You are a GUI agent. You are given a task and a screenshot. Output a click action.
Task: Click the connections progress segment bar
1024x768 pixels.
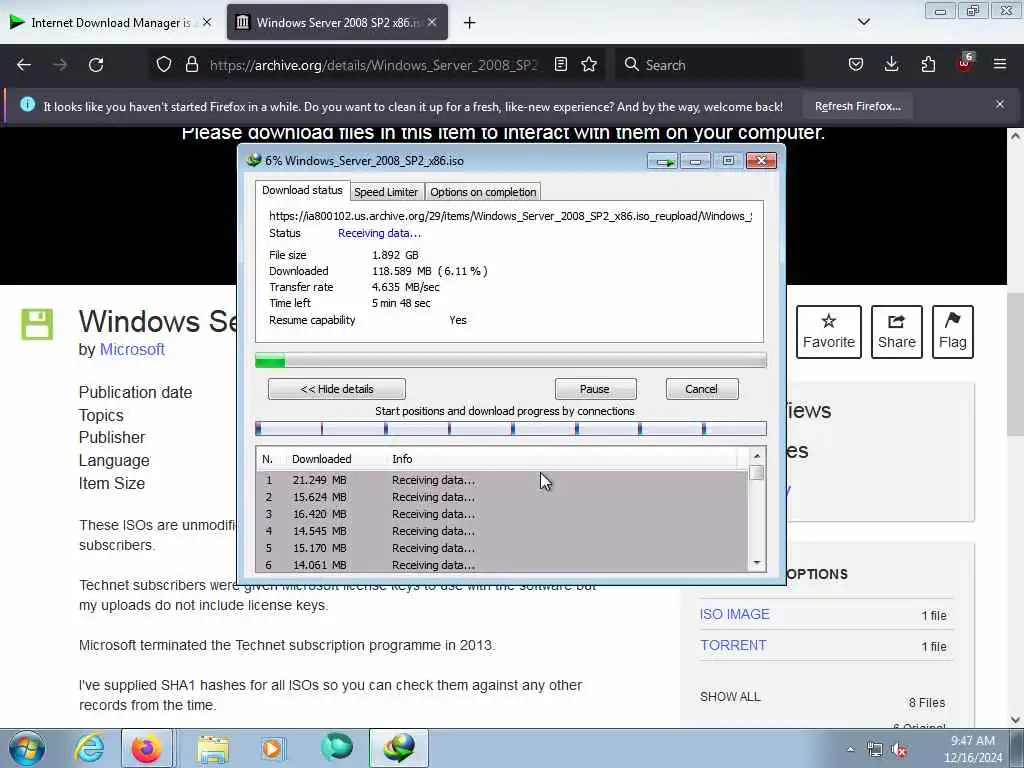pos(511,428)
